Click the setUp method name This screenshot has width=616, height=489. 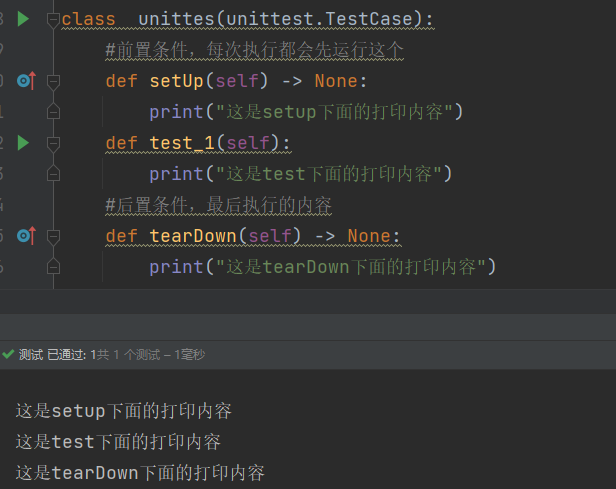[176, 81]
